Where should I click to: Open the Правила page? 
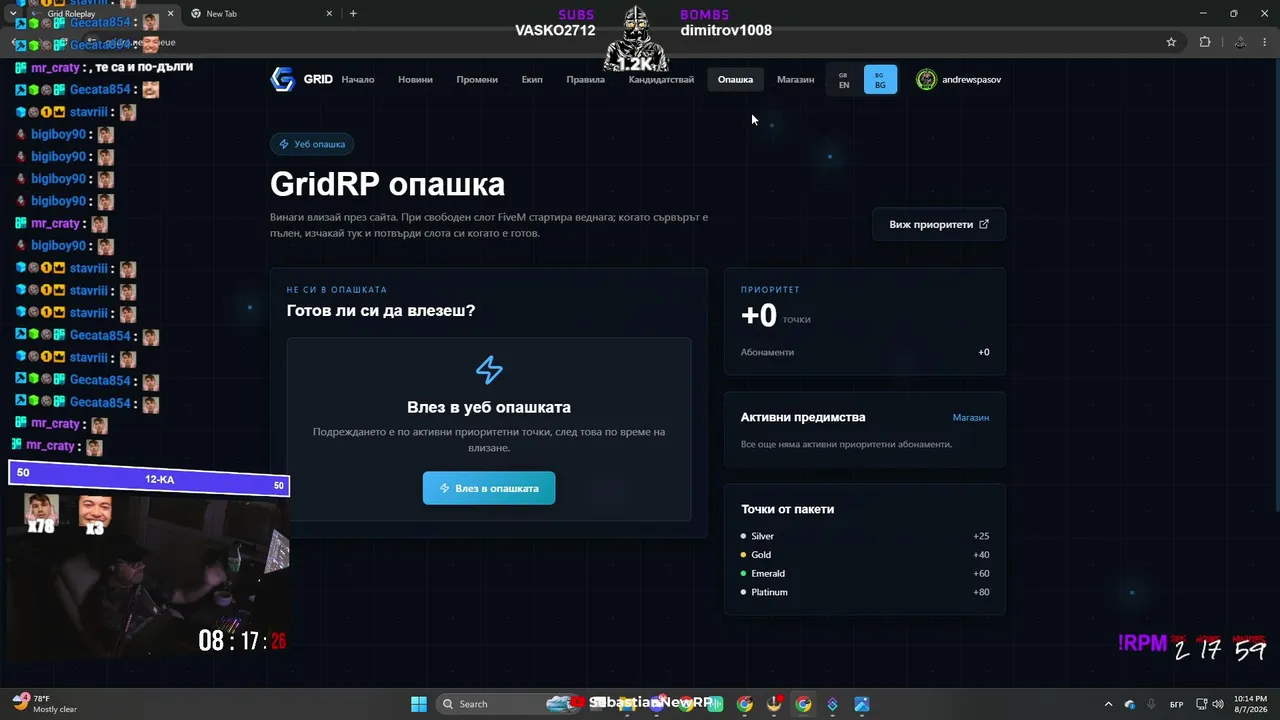pos(585,79)
